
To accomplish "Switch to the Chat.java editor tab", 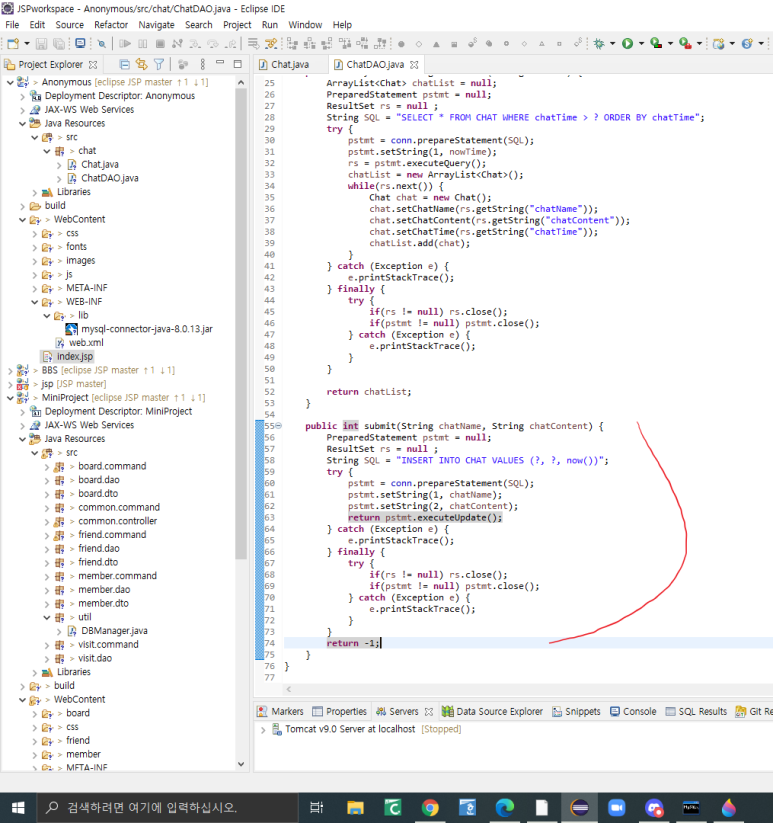I will pos(290,65).
